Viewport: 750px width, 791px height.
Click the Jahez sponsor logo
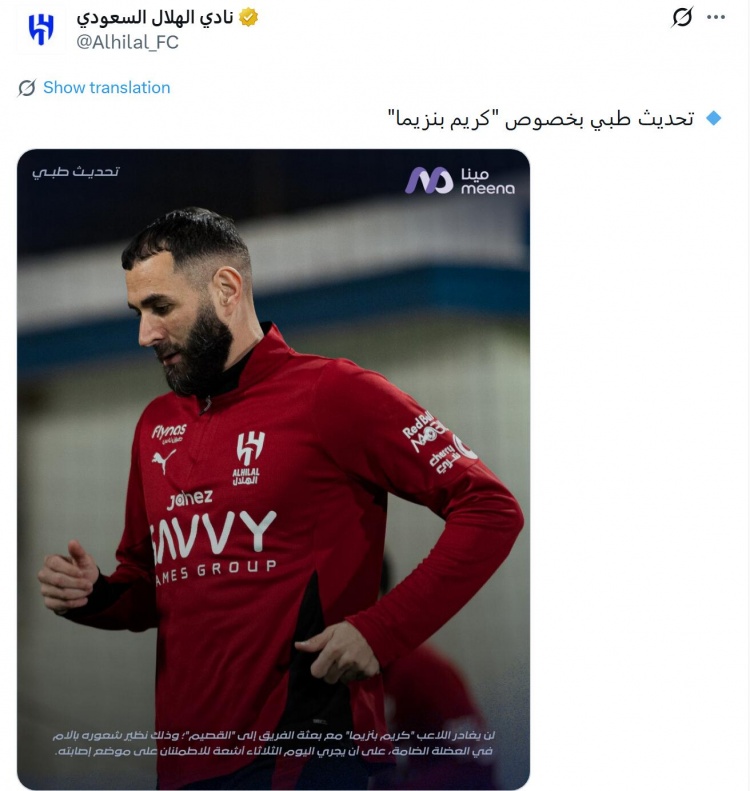pyautogui.click(x=190, y=499)
